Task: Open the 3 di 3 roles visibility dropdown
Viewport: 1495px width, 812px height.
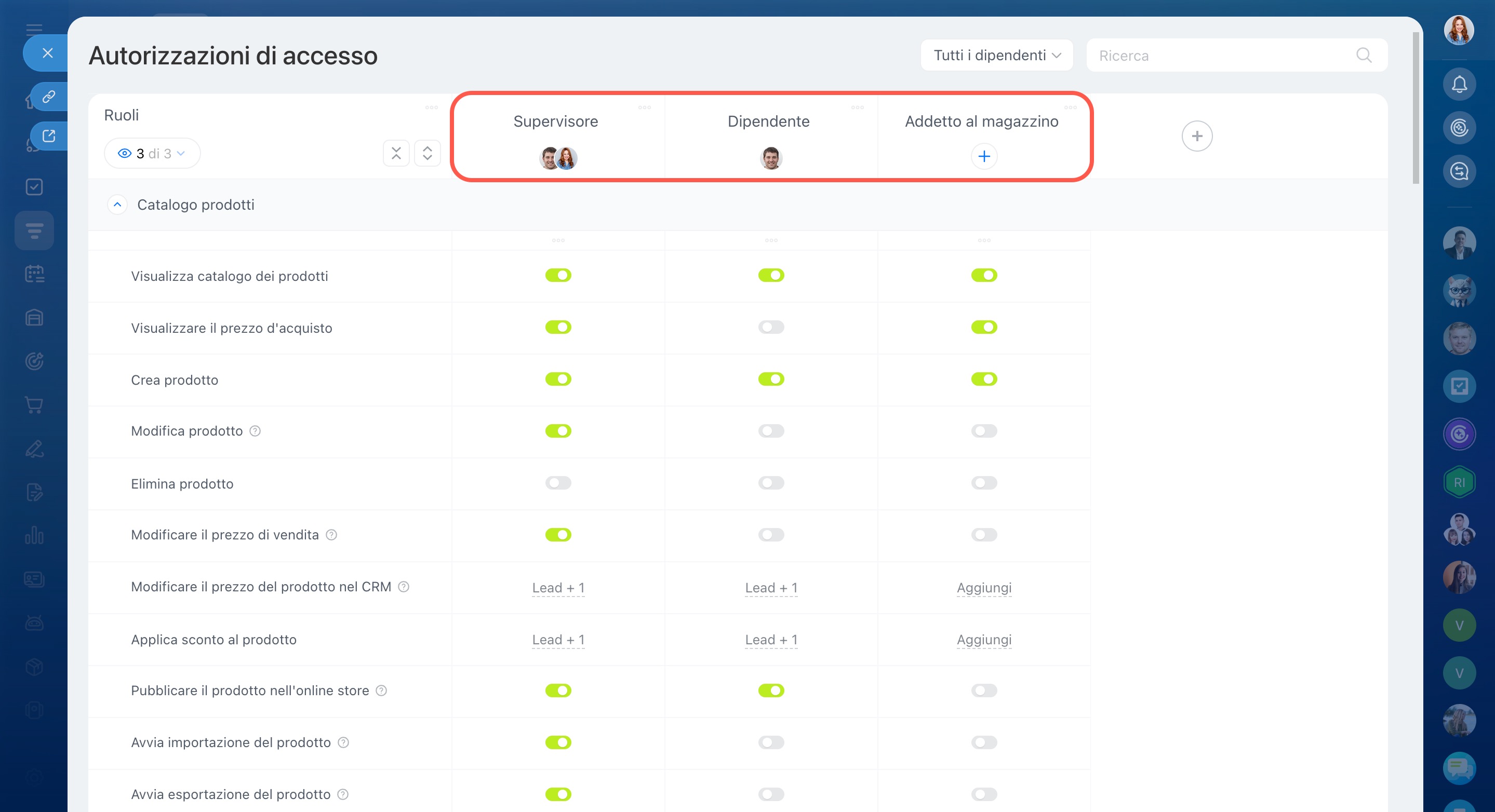Action: (152, 154)
